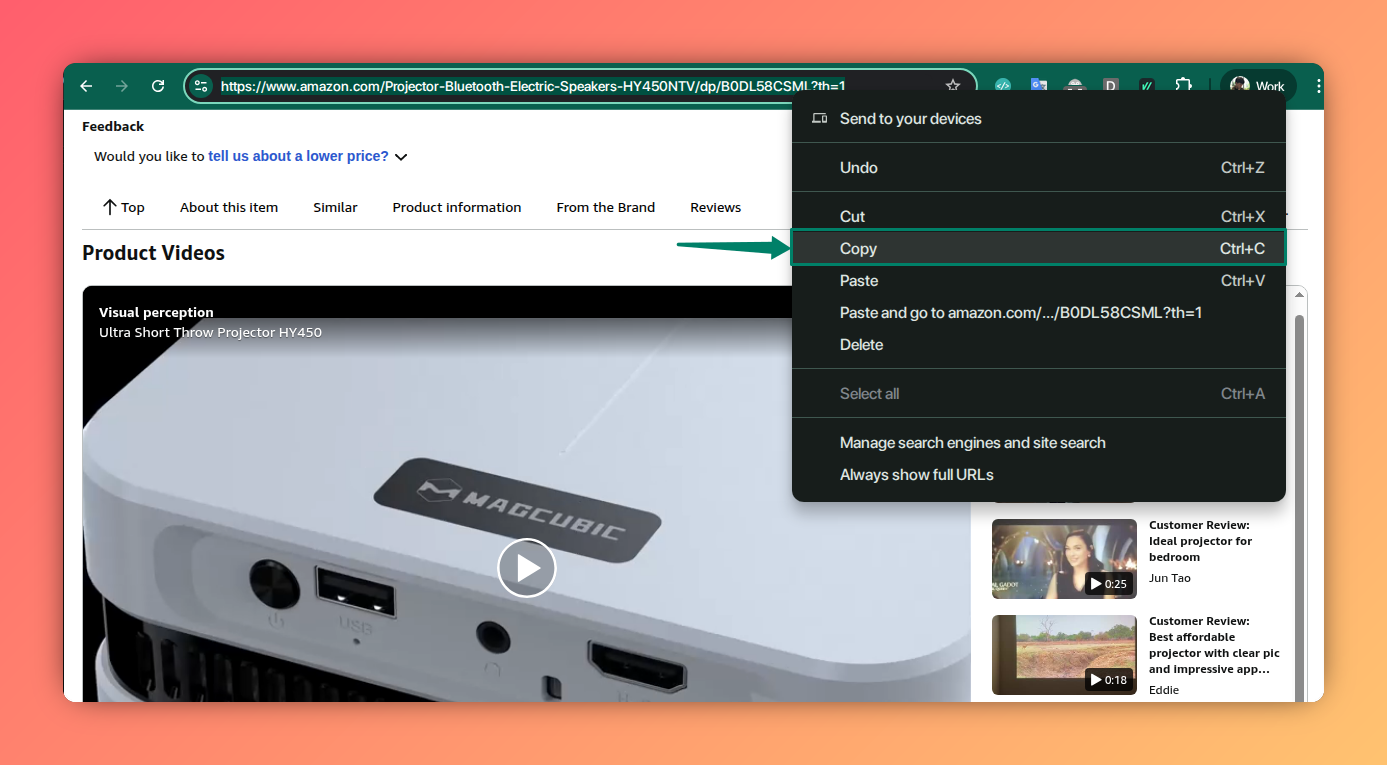Open the Extensions puzzle piece menu
The image size is (1387, 765).
(x=1183, y=86)
